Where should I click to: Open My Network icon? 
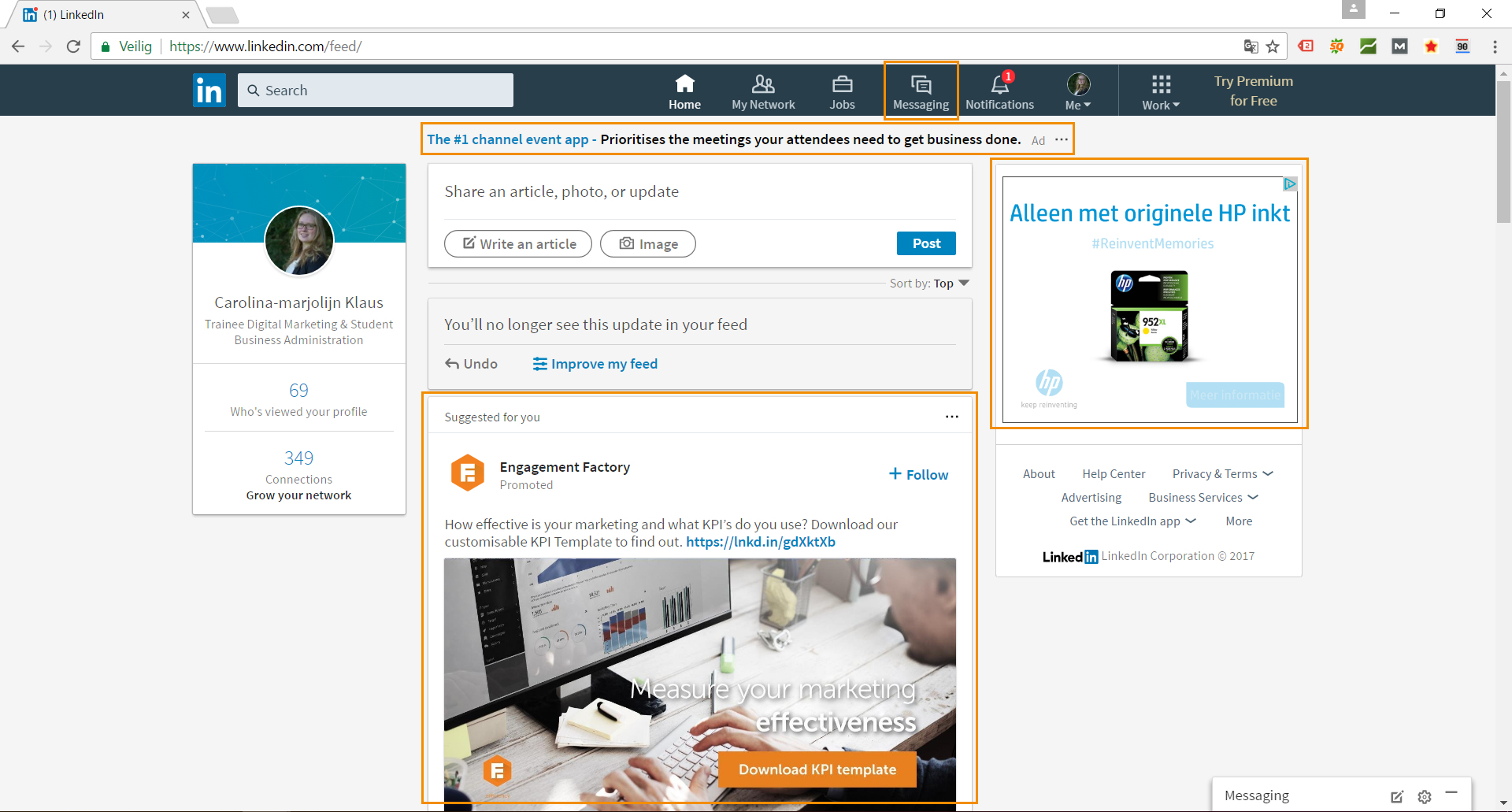pos(763,83)
